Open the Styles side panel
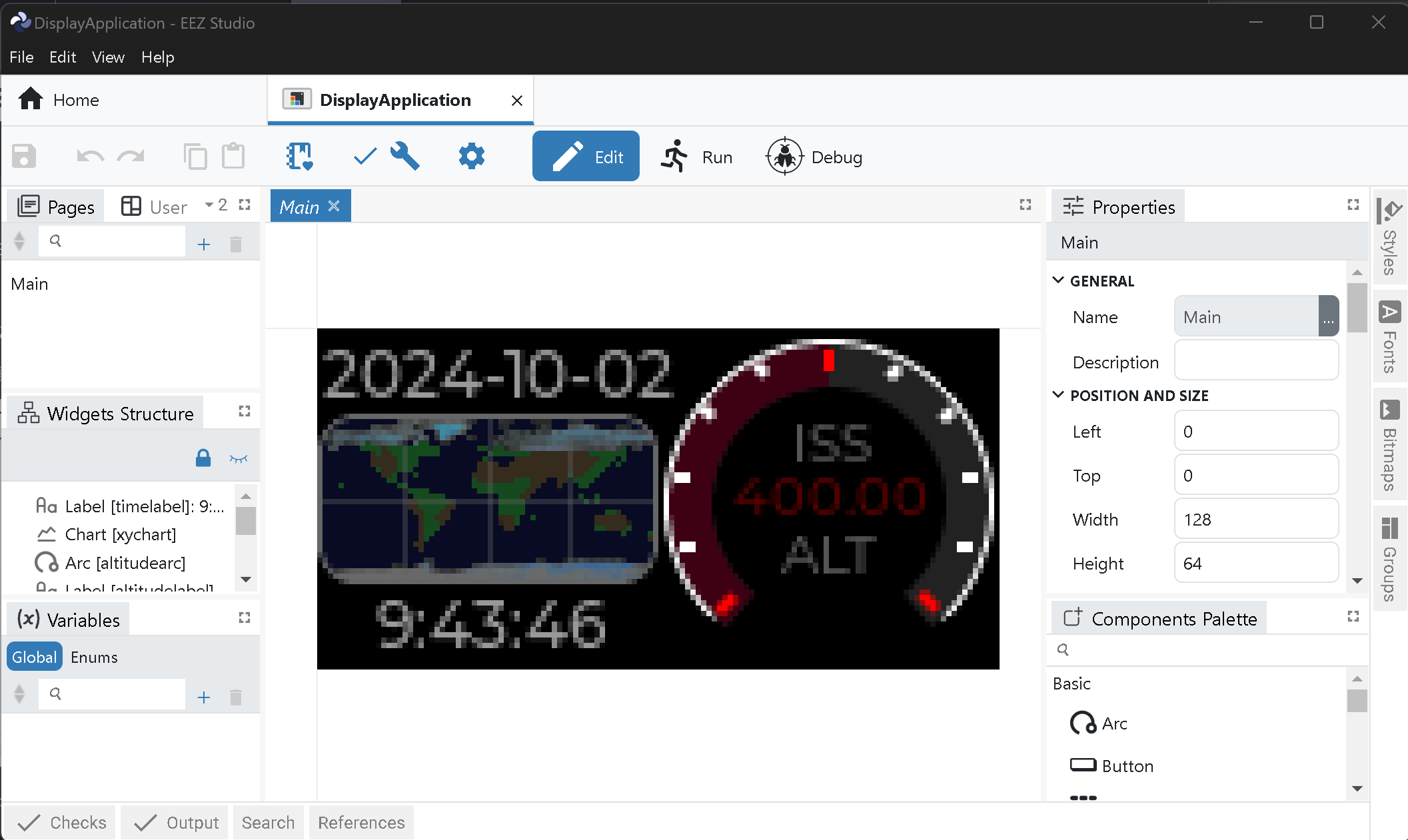 click(x=1389, y=238)
